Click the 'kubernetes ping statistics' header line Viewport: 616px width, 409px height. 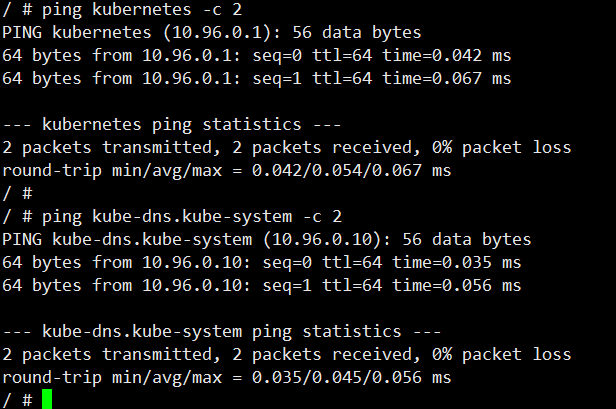[172, 125]
